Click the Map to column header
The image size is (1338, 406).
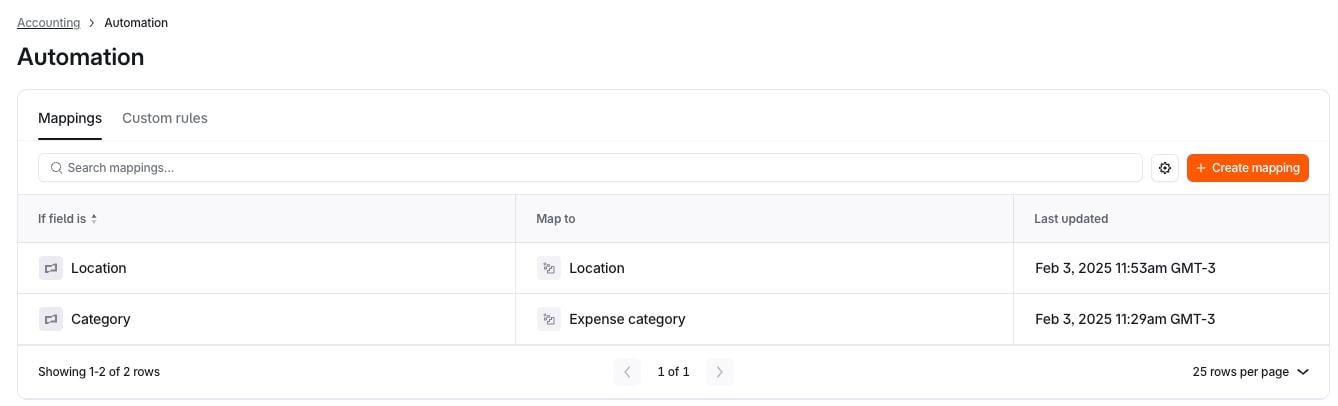tap(555, 219)
